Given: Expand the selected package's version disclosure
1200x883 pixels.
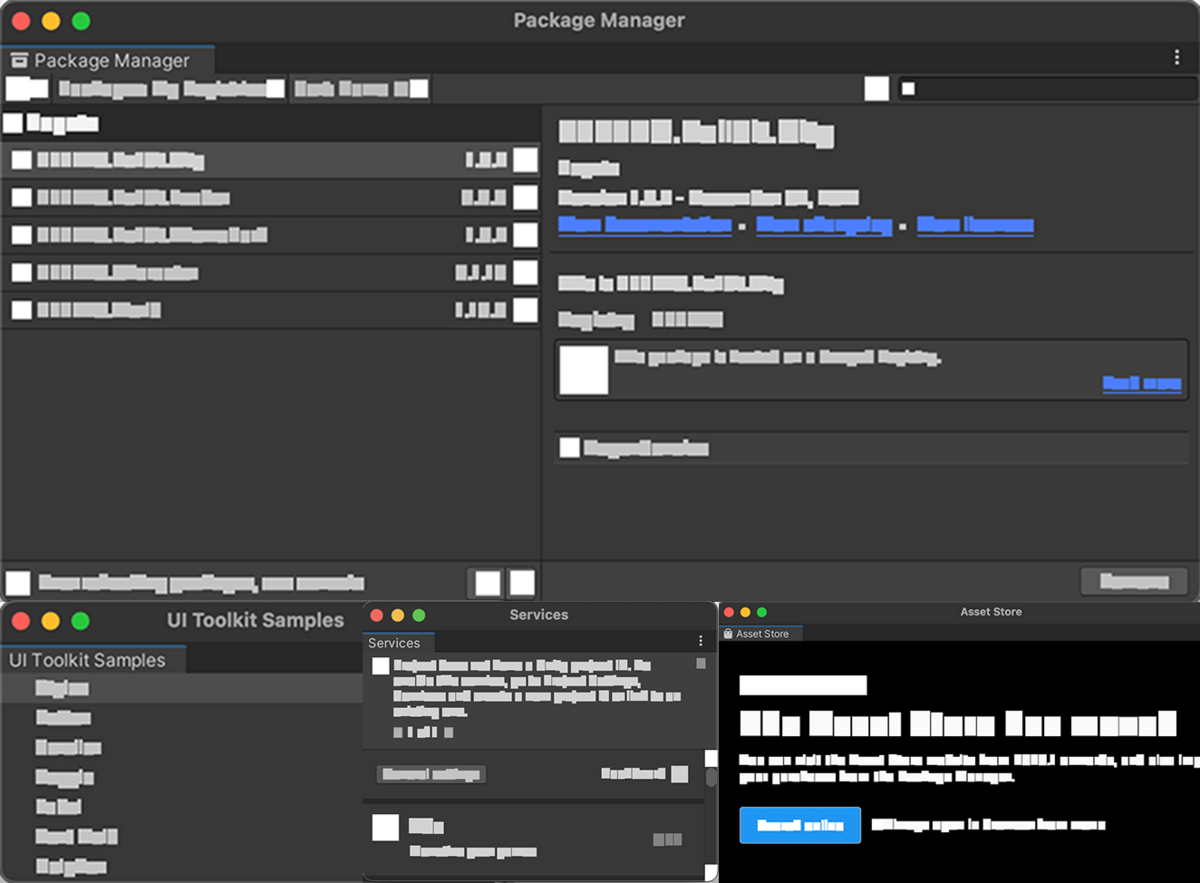Looking at the screenshot, I should point(527,159).
